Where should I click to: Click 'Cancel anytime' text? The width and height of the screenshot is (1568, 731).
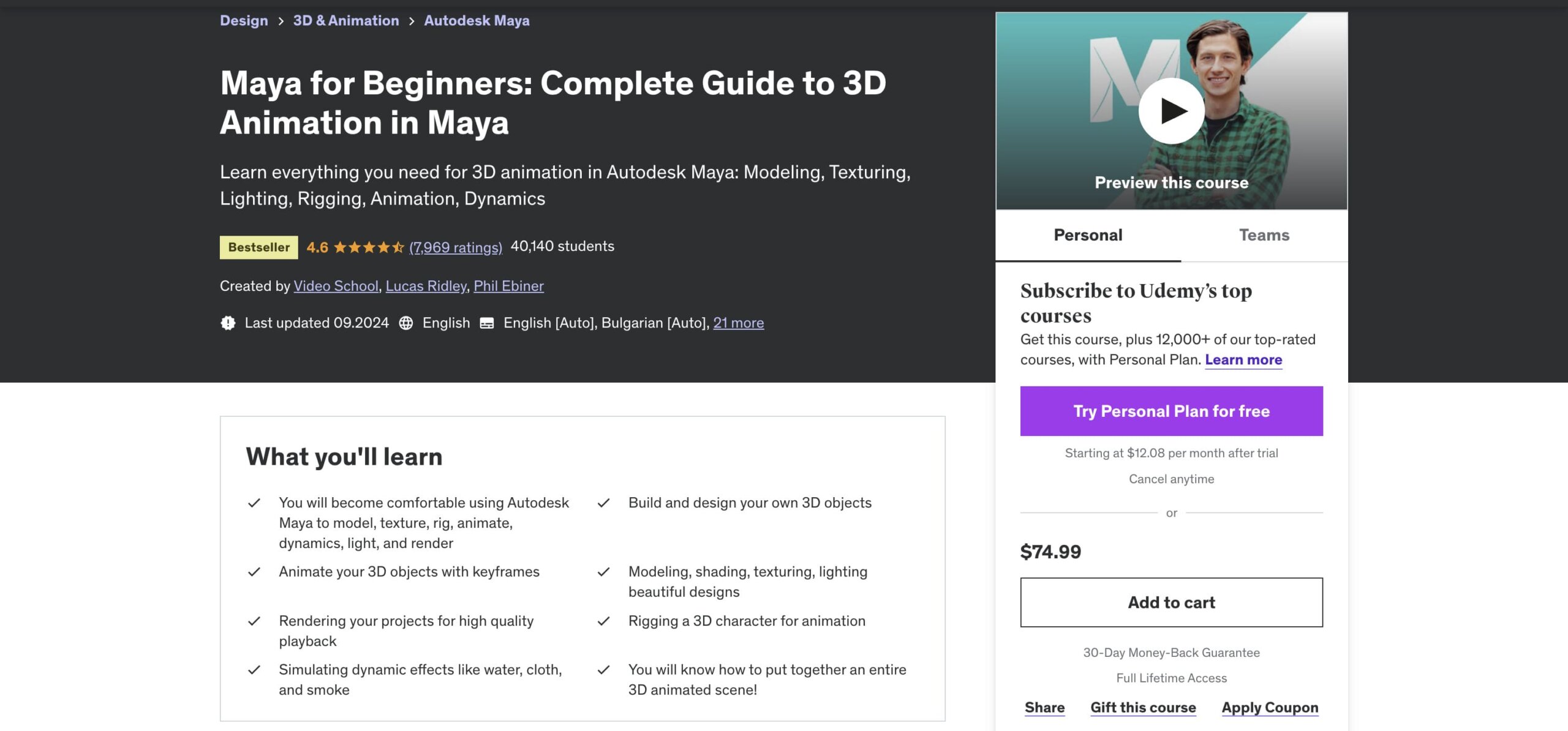[1171, 479]
